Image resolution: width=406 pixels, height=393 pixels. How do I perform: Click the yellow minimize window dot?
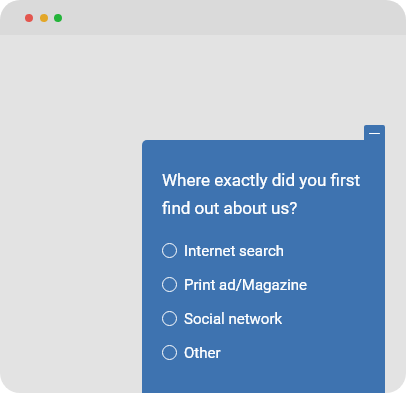(x=44, y=18)
